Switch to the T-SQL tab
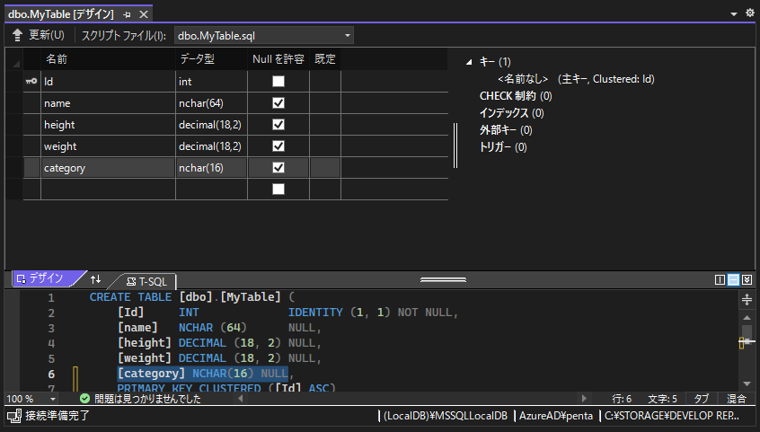The width and height of the screenshot is (760, 432). pyautogui.click(x=146, y=281)
